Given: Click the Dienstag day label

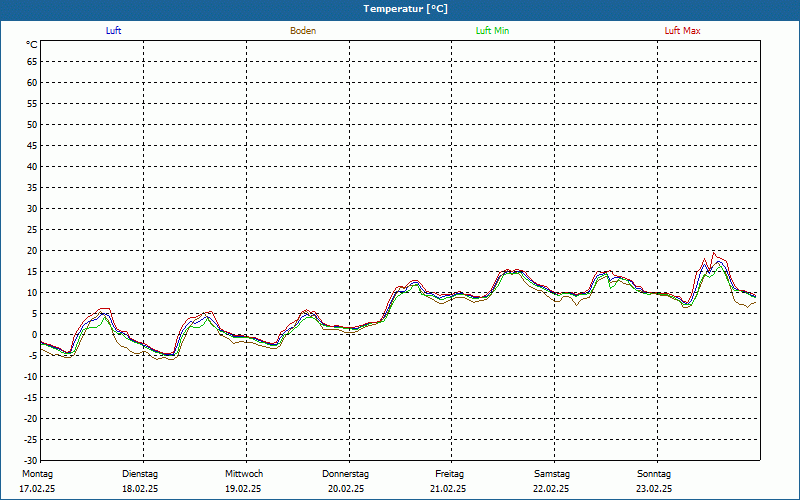Looking at the screenshot, I should (x=140, y=474).
